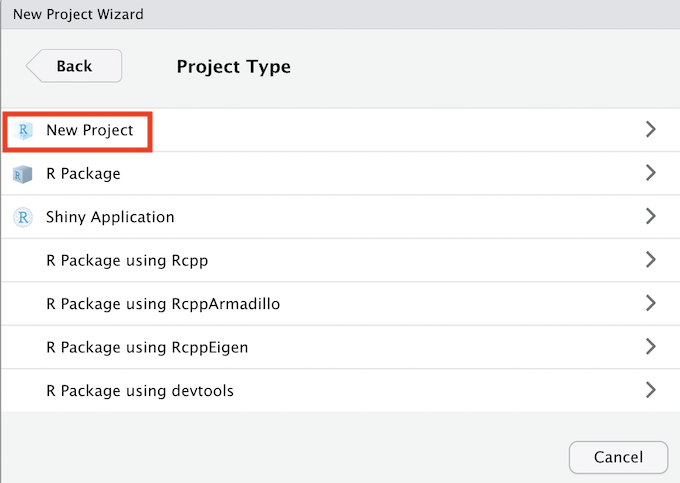
Task: Choose the Shiny Application project type
Action: click(x=110, y=217)
